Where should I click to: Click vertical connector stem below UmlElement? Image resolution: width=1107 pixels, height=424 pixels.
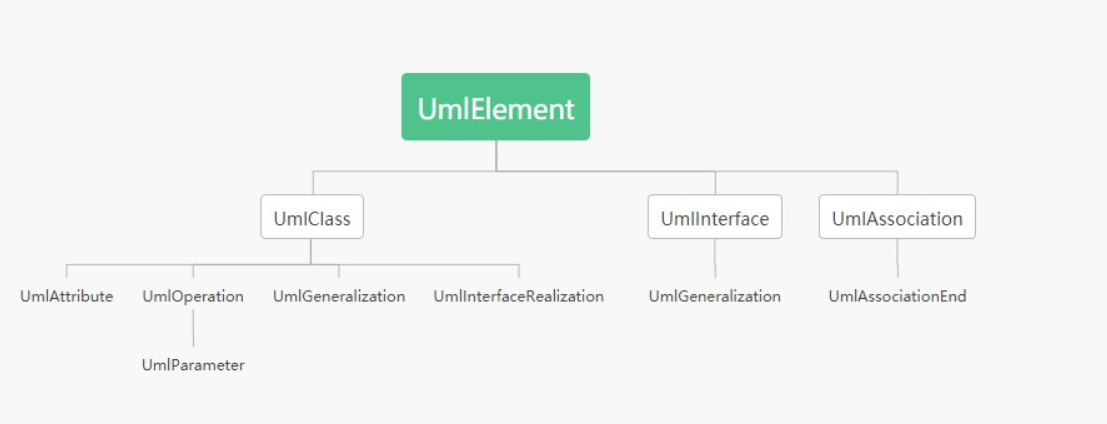click(496, 155)
